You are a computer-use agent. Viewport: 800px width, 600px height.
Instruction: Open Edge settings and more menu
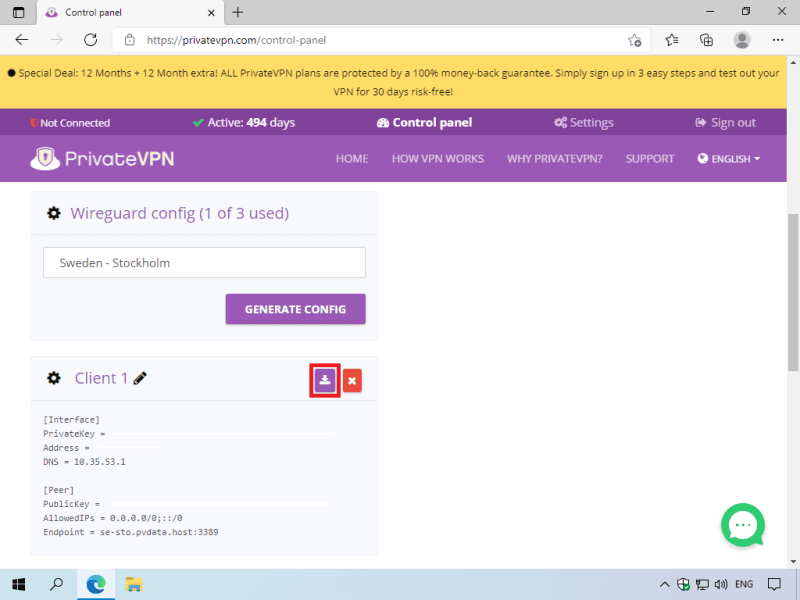(778, 40)
